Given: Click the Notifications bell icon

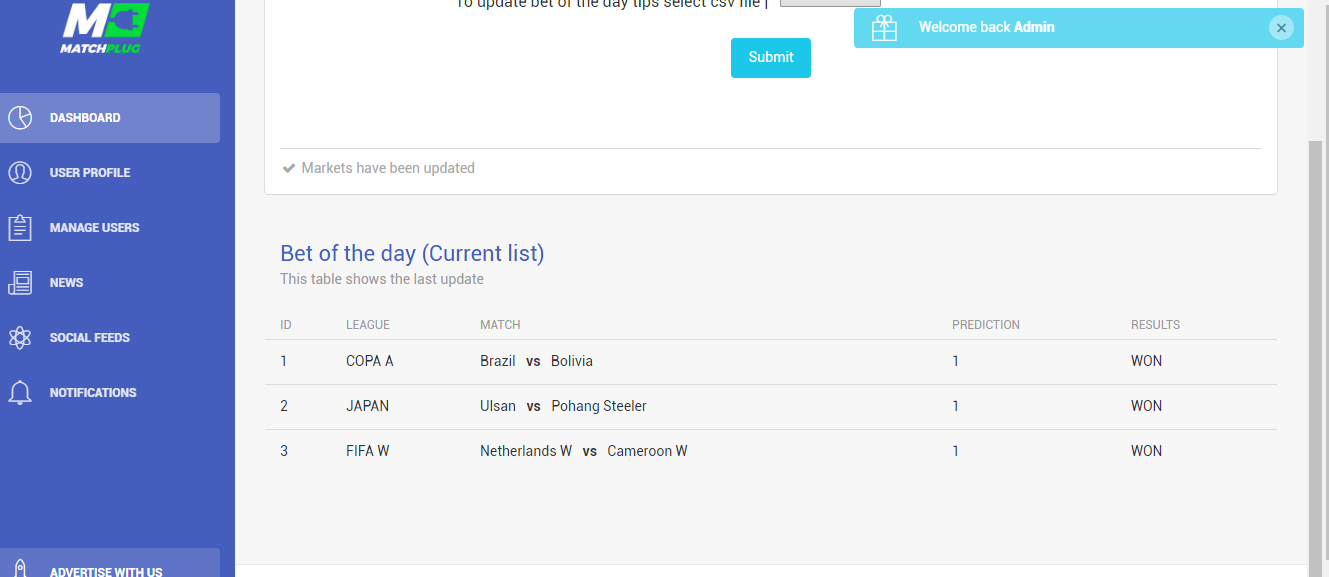Looking at the screenshot, I should click(20, 393).
